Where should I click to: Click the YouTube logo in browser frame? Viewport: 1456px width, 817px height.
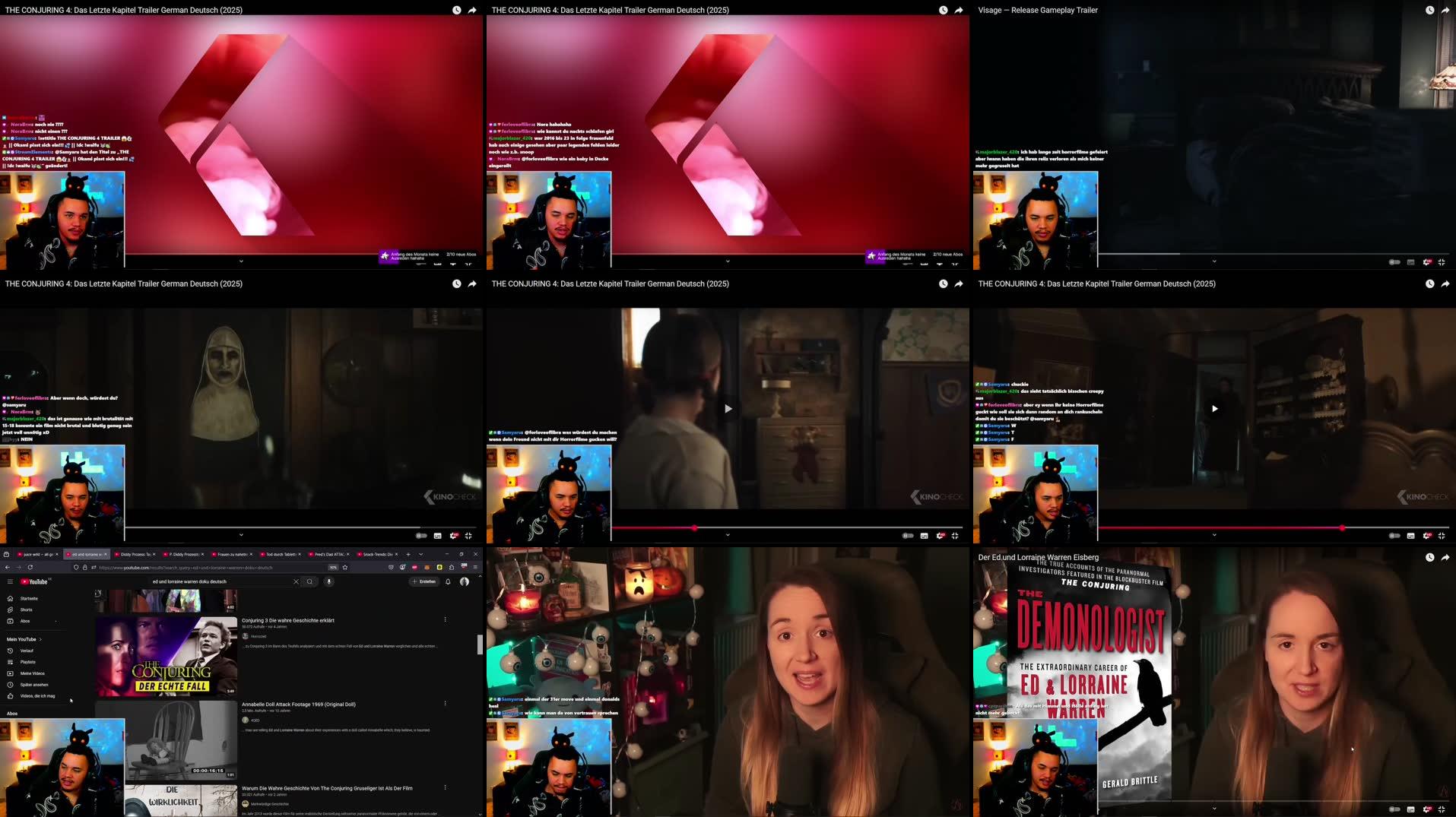(35, 581)
